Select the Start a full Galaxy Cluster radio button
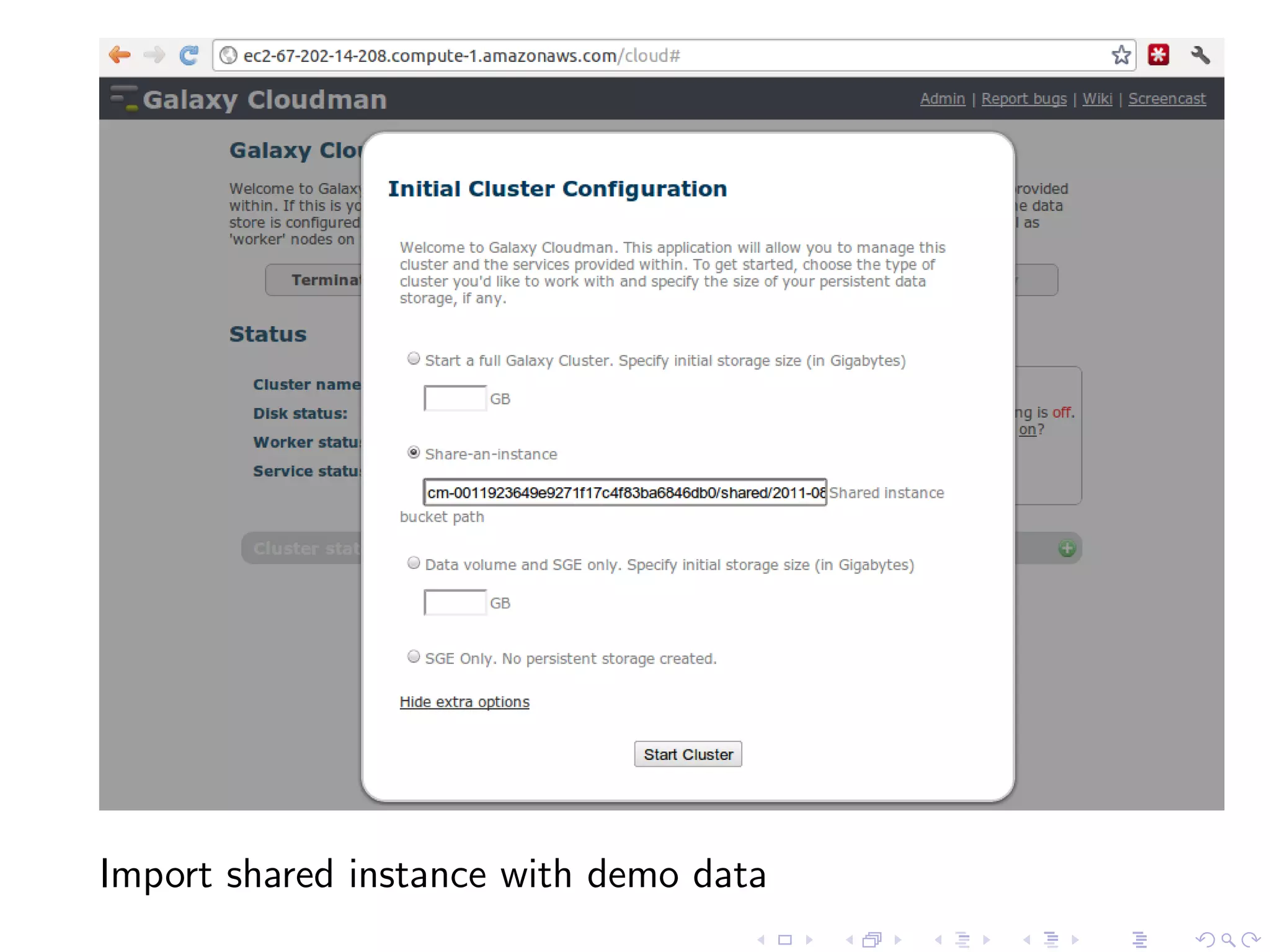This screenshot has width=1270, height=952. point(414,359)
